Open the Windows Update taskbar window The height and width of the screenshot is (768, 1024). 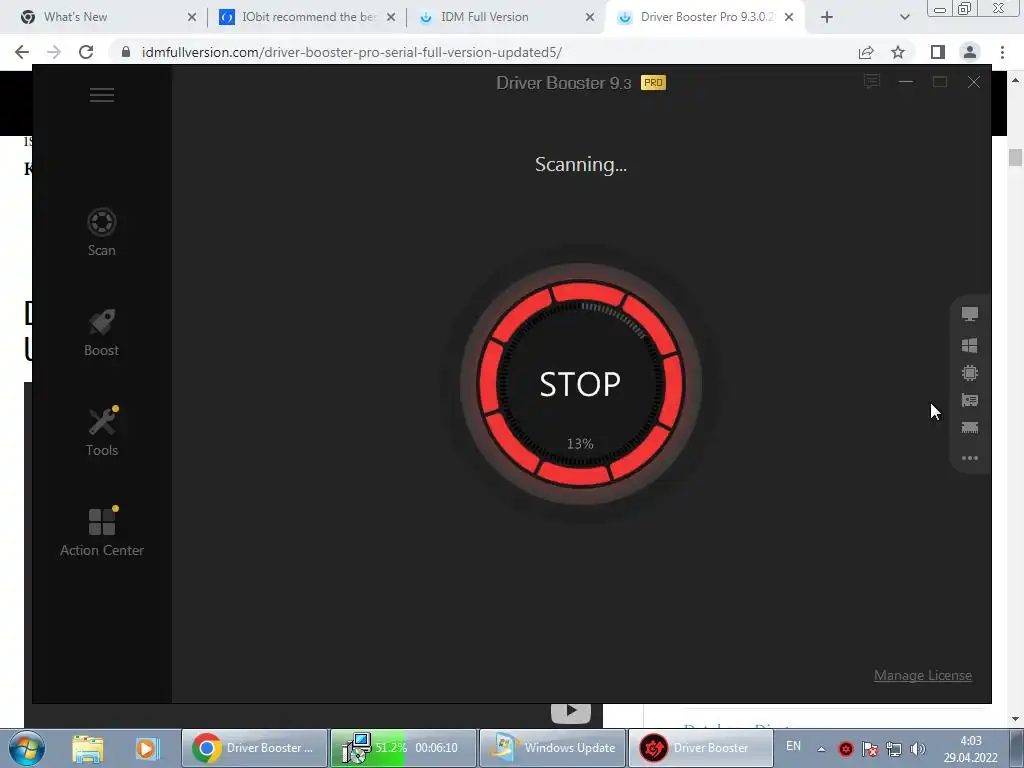(x=552, y=748)
